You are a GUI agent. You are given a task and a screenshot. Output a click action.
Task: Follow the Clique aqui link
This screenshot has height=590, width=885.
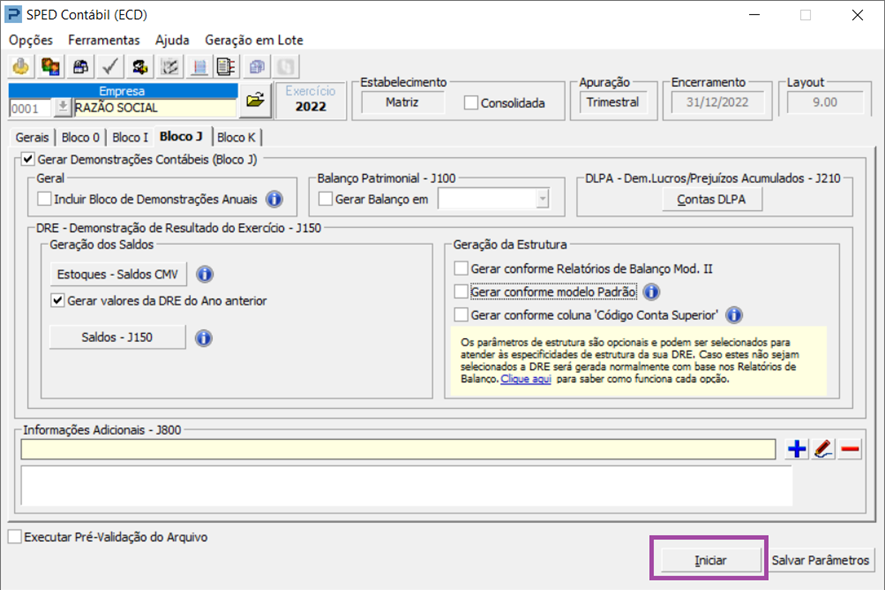click(526, 380)
